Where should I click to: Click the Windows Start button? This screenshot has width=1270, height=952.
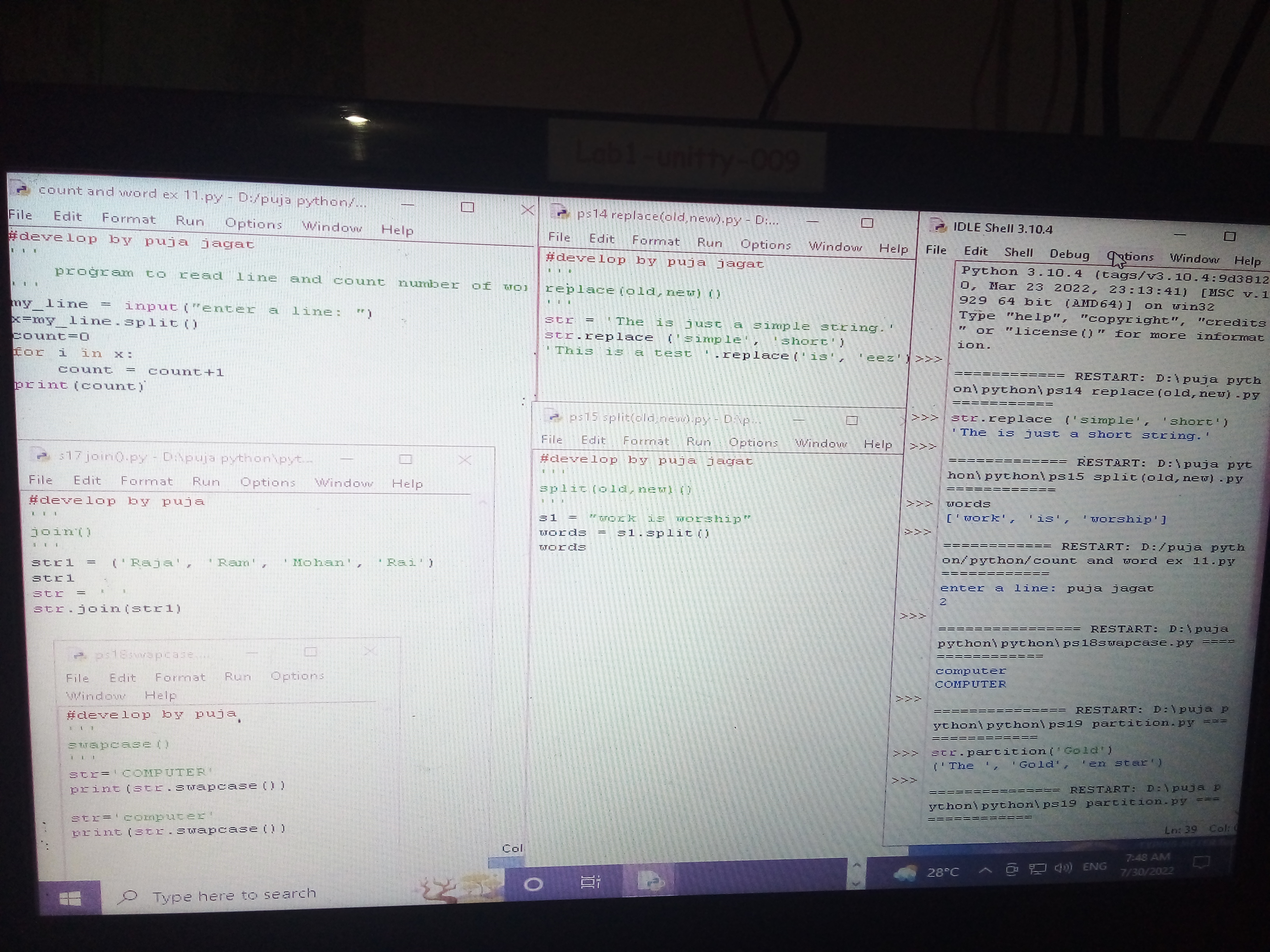click(x=70, y=899)
